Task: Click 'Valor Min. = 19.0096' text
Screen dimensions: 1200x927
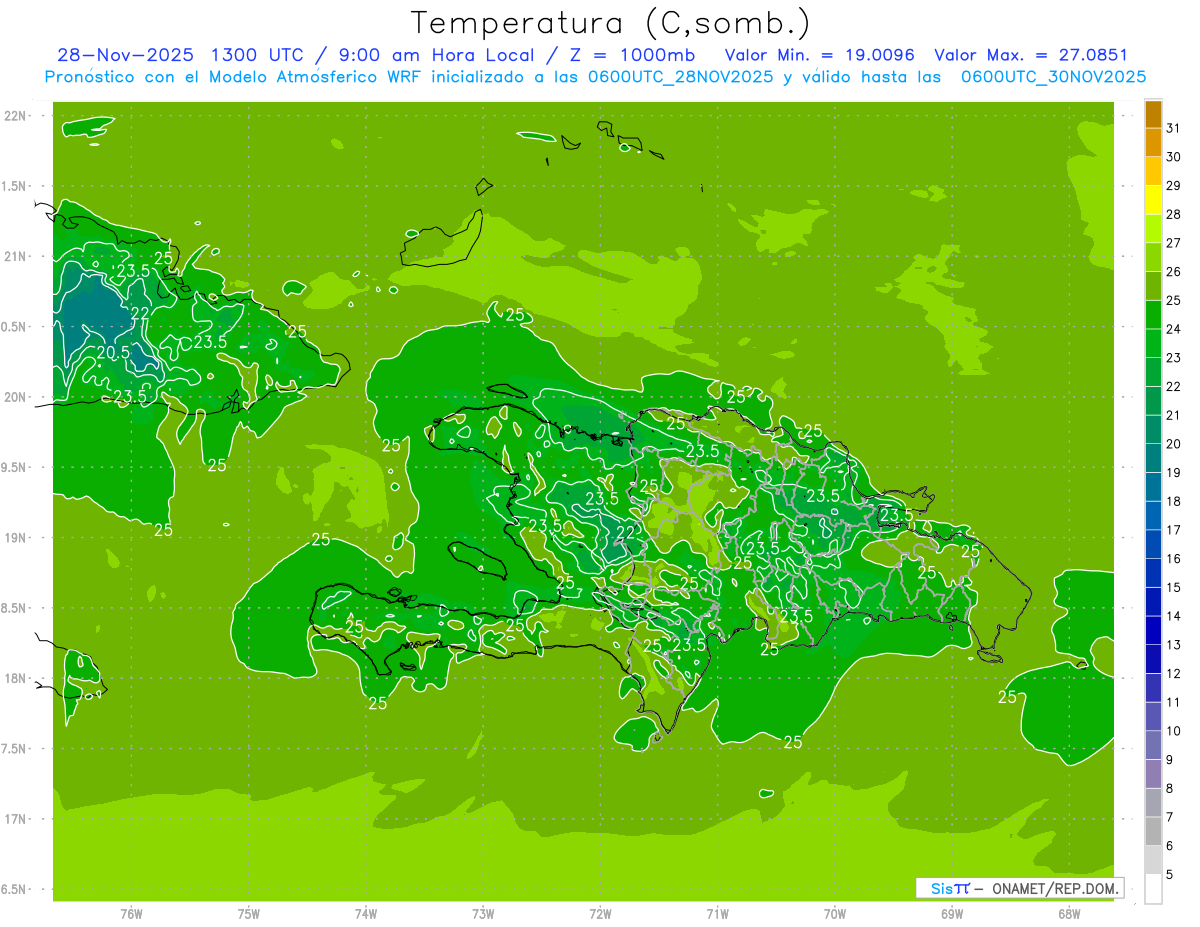Action: pos(819,55)
